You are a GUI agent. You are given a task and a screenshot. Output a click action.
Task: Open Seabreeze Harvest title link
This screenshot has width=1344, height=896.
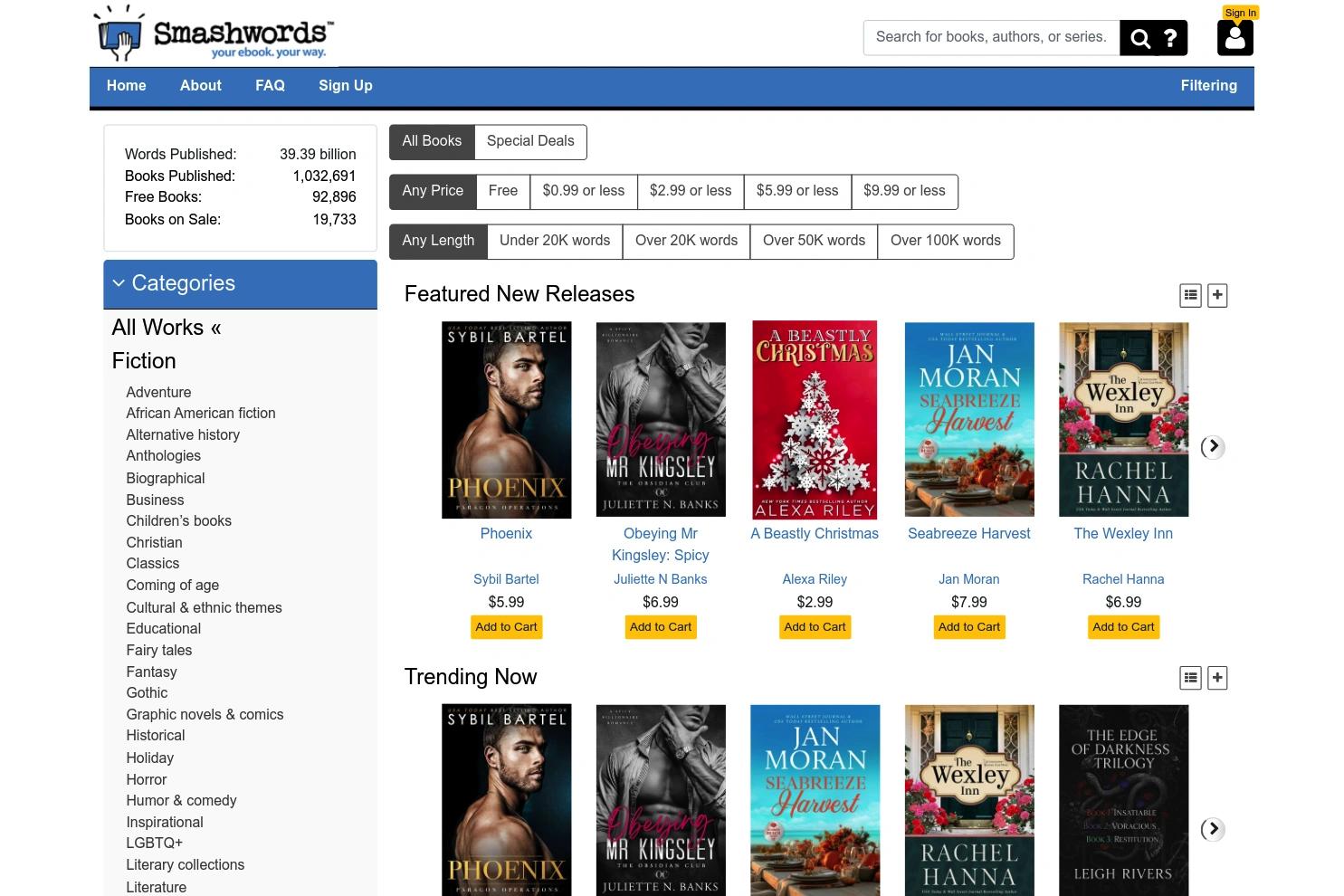click(x=969, y=534)
